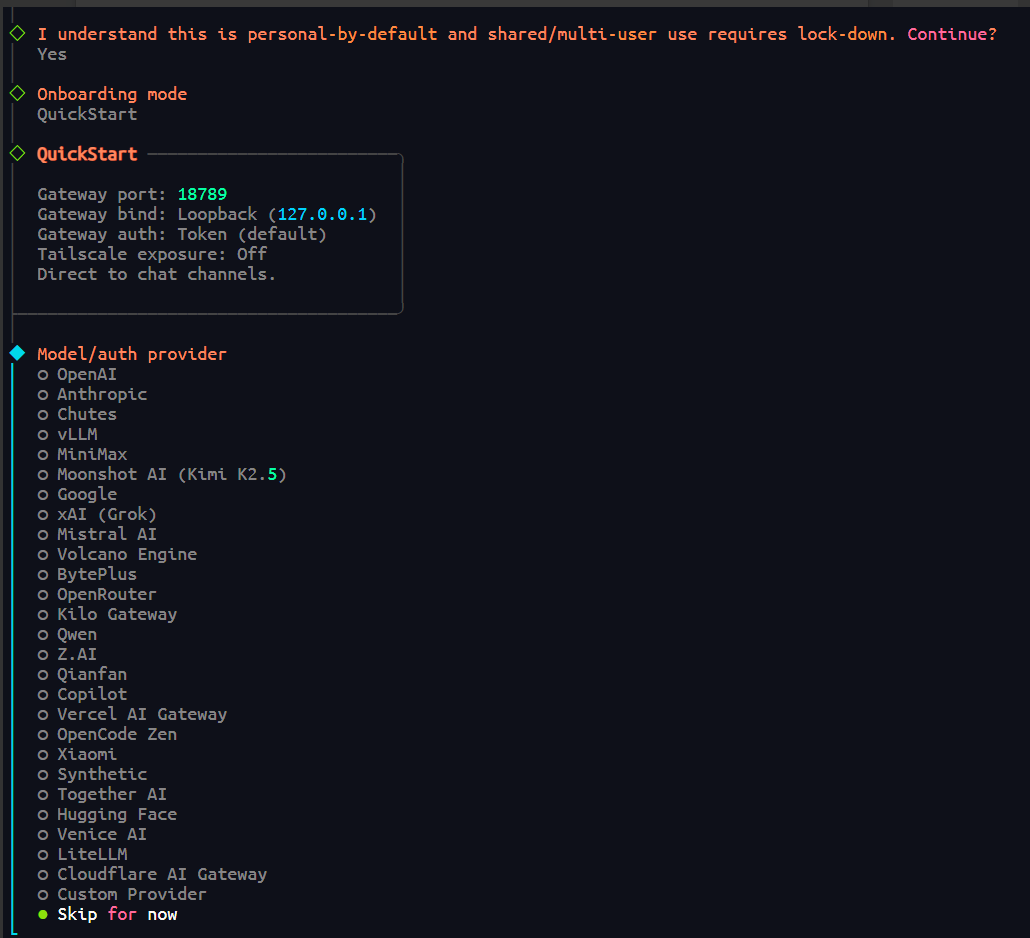Viewport: 1030px width, 938px height.
Task: Select the OpenAI provider option
Action: point(77,374)
